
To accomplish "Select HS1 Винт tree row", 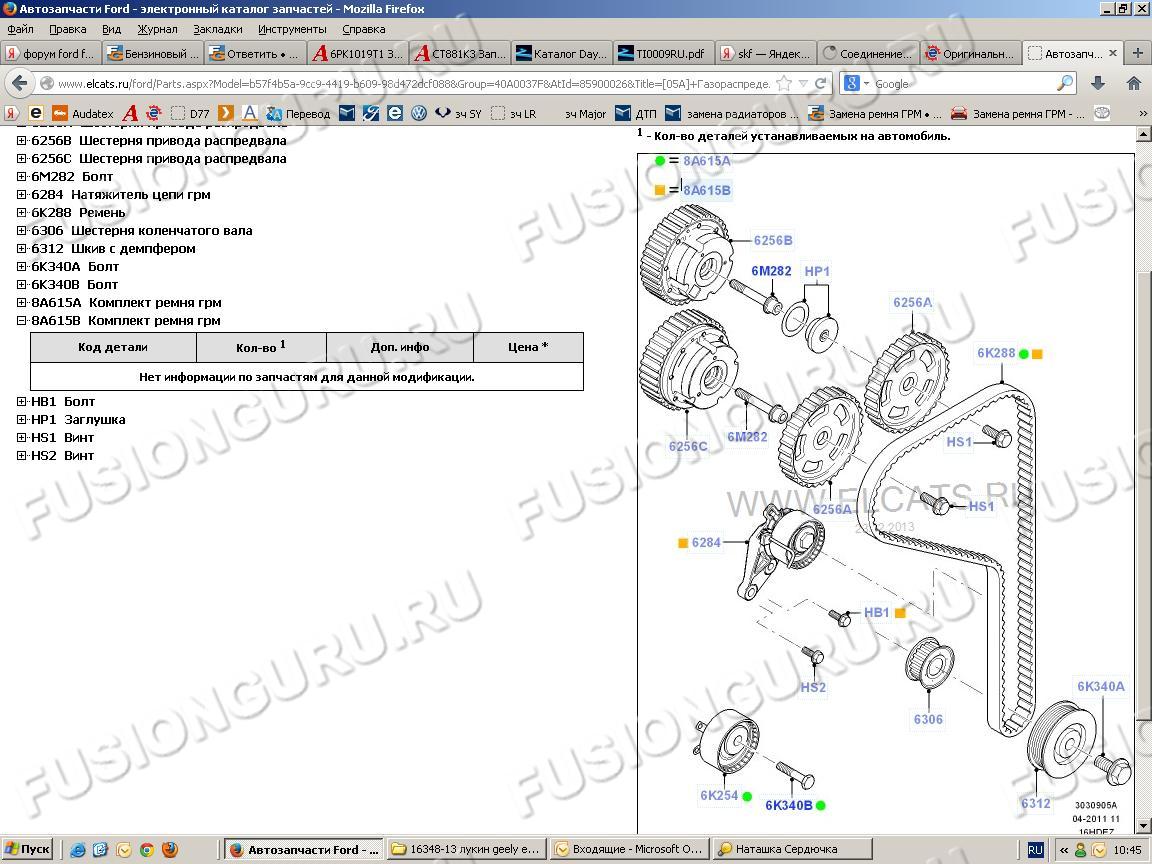I will click(62, 438).
